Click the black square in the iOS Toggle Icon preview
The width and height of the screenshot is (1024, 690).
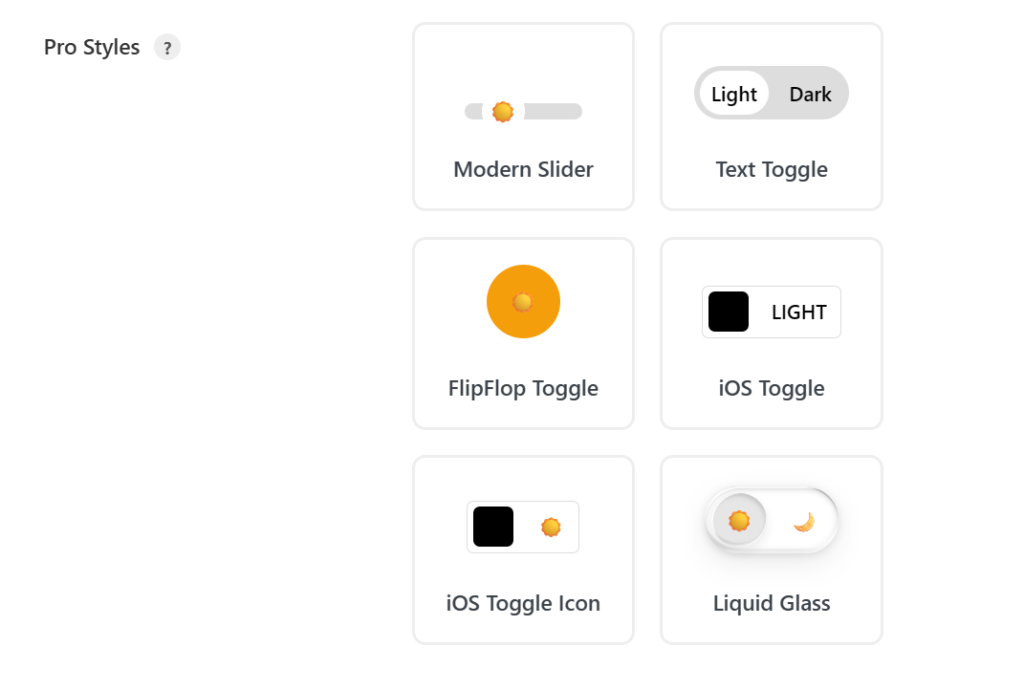[x=492, y=527]
